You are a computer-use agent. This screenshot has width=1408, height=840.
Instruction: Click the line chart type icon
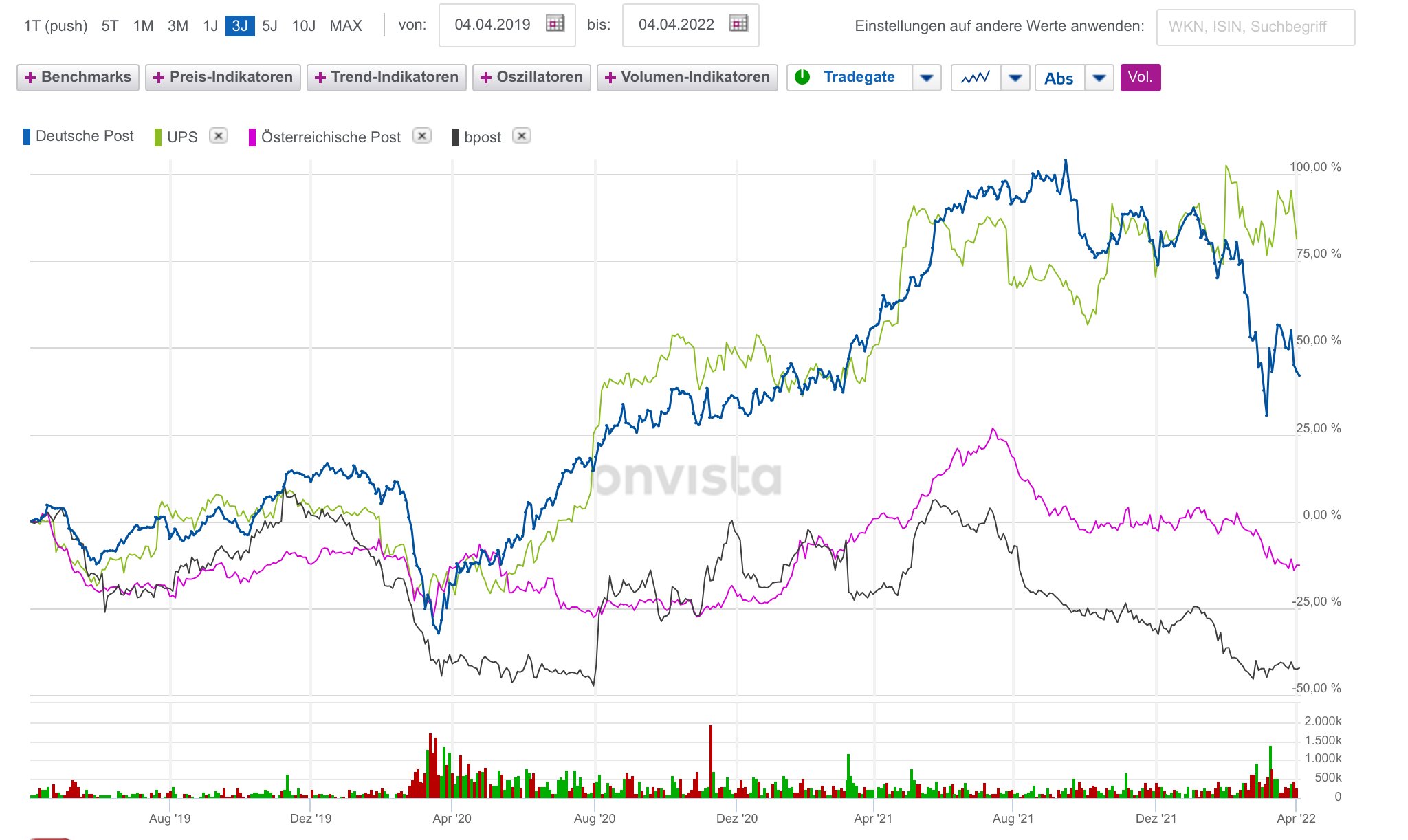click(x=976, y=78)
